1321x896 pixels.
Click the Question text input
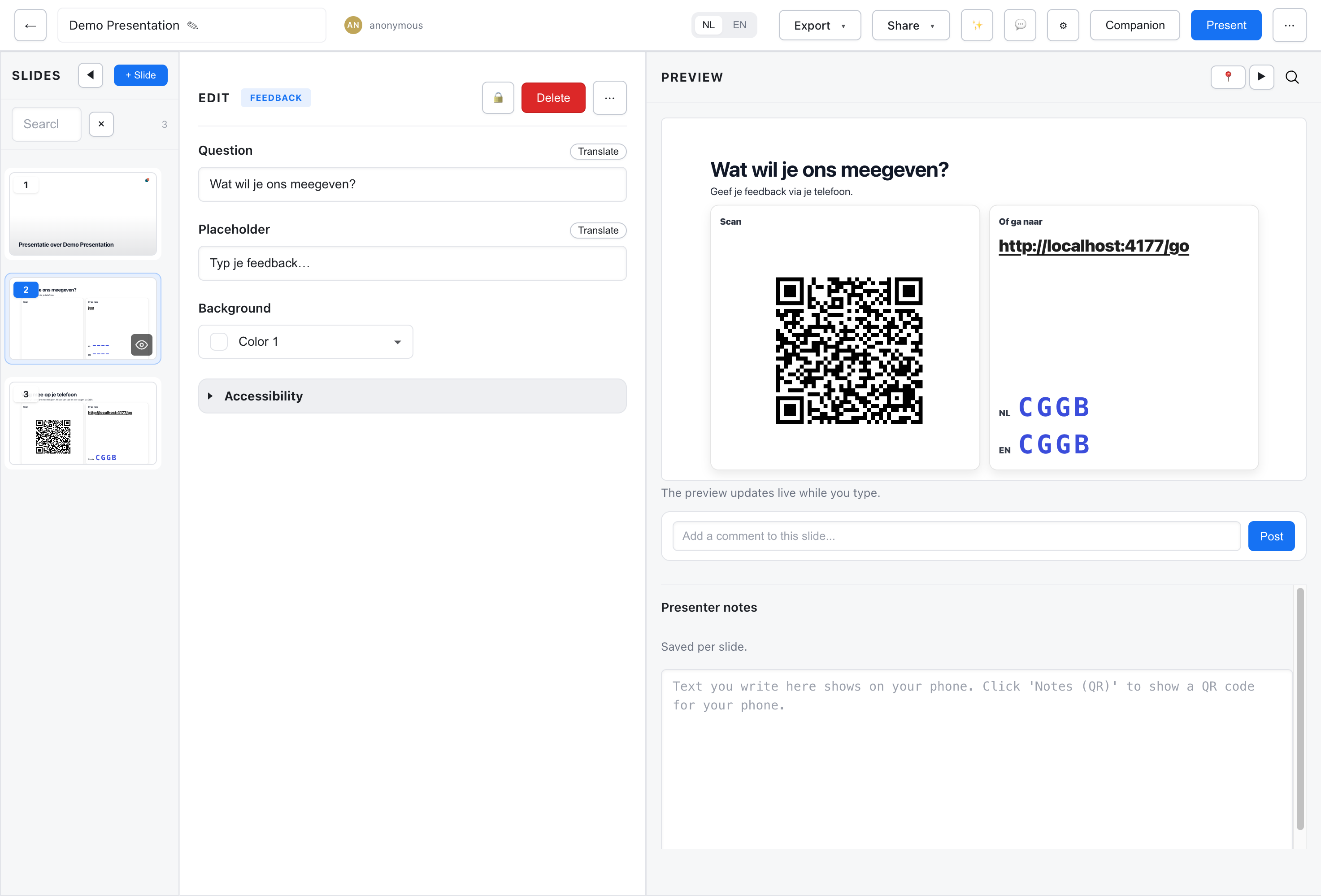412,184
